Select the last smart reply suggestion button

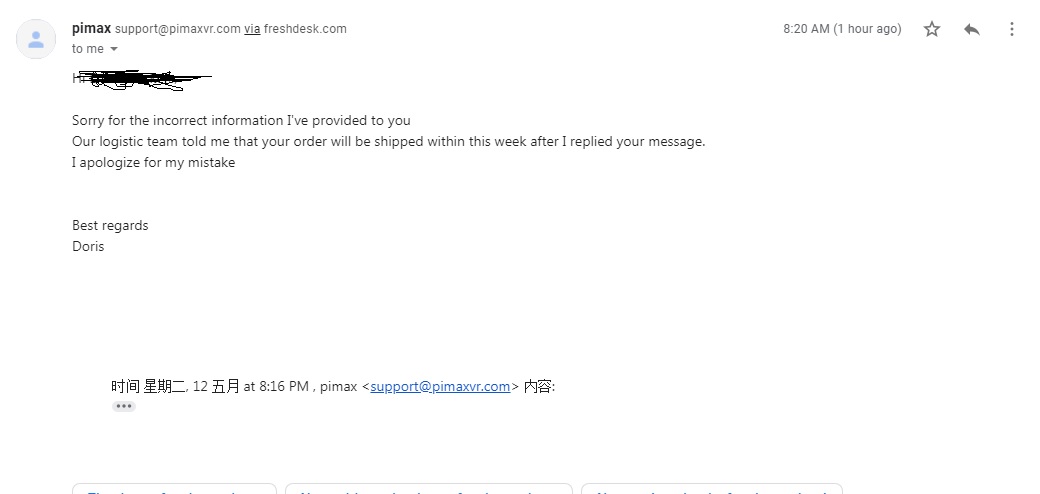pos(712,489)
